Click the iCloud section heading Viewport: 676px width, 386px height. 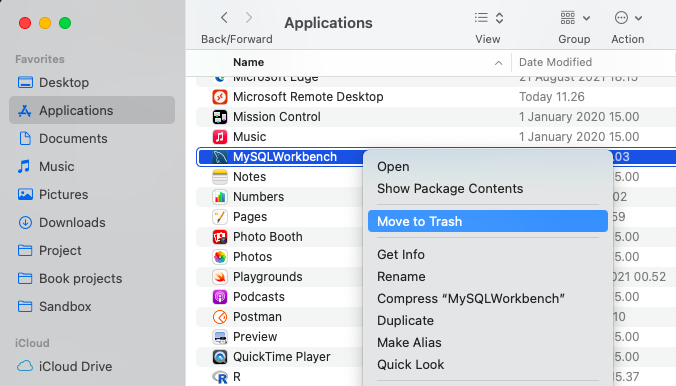[32, 343]
